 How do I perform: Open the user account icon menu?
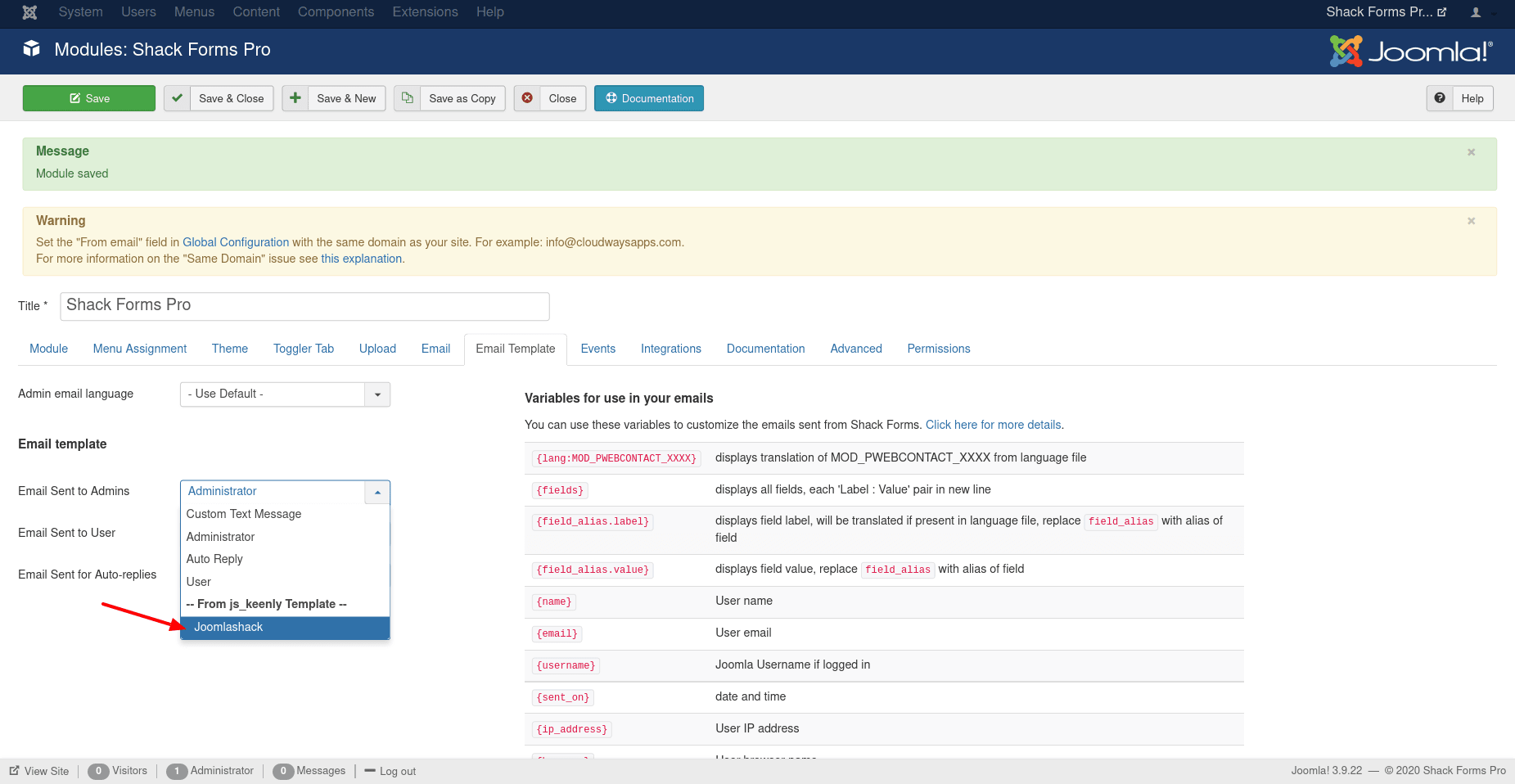point(1476,12)
